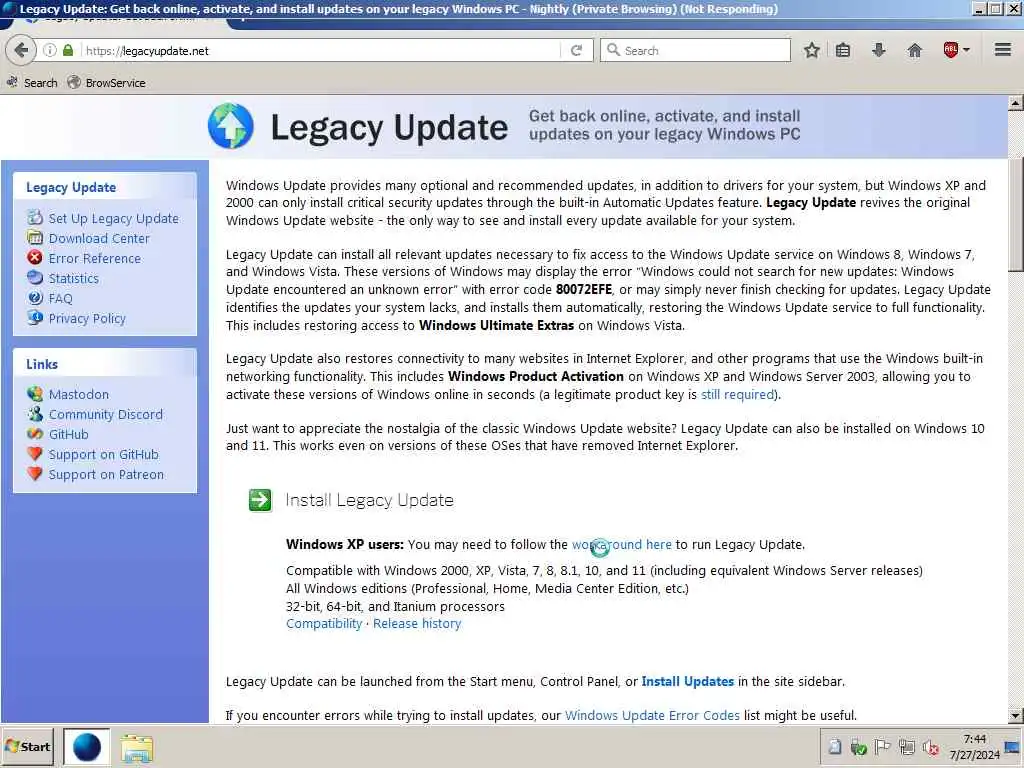Open Error Reference sidebar link
The image size is (1024, 768).
pyautogui.click(x=95, y=259)
